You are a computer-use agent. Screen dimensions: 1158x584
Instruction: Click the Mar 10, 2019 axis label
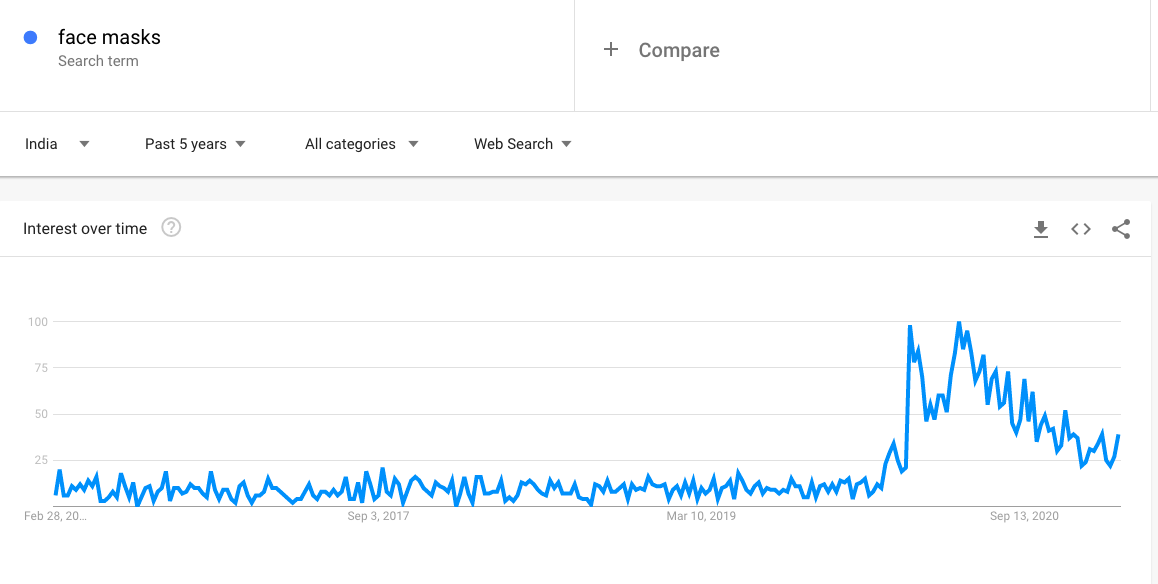click(701, 516)
